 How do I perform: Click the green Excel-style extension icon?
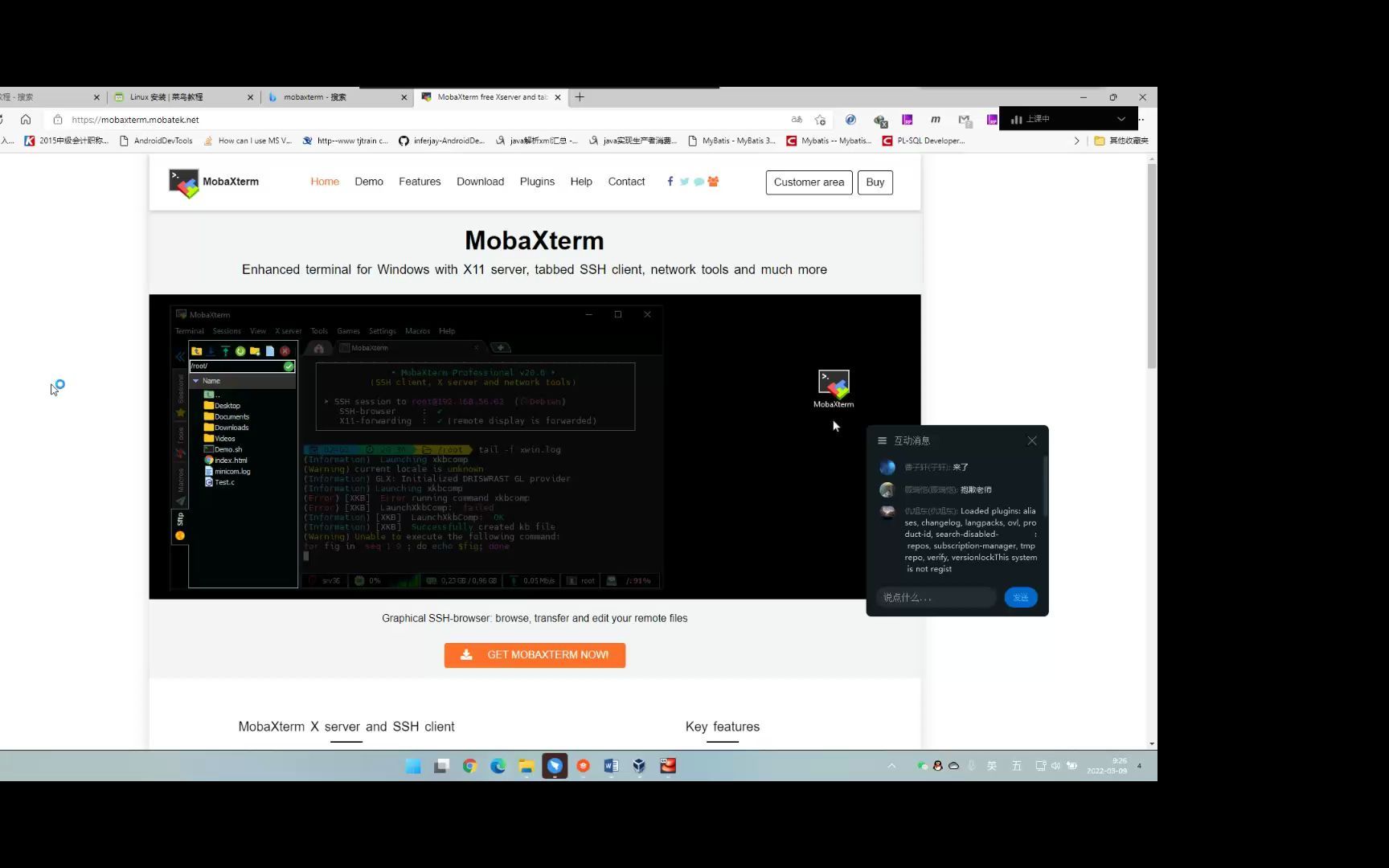[880, 121]
